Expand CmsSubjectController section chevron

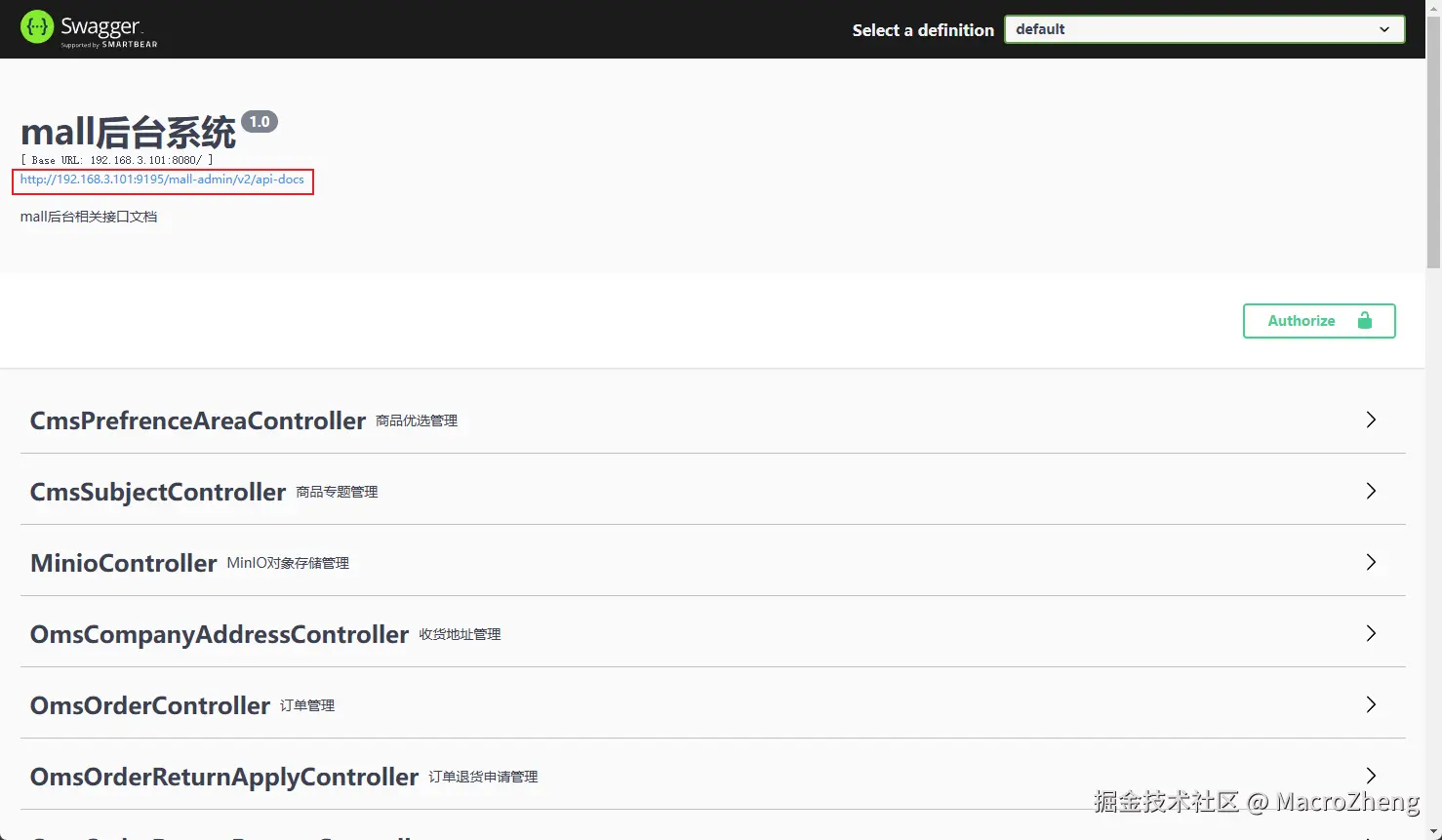click(x=1371, y=491)
